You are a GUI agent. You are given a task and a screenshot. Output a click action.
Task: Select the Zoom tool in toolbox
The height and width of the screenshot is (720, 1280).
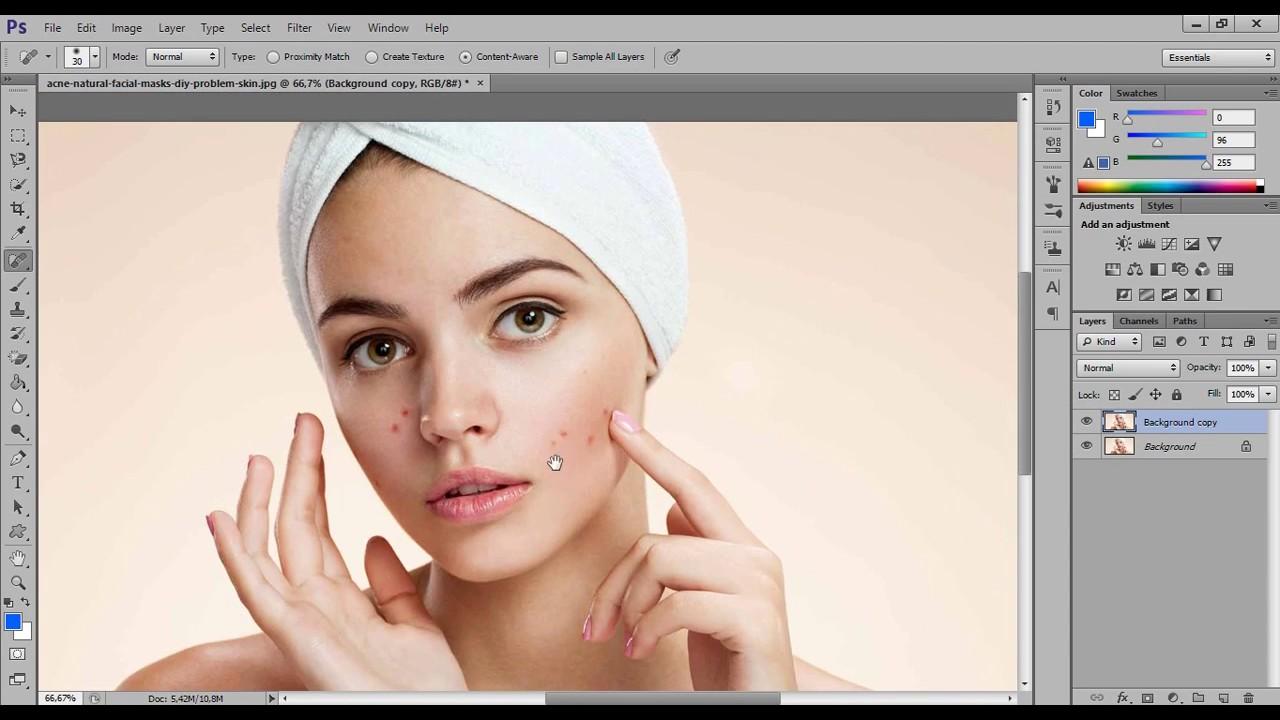coord(18,582)
